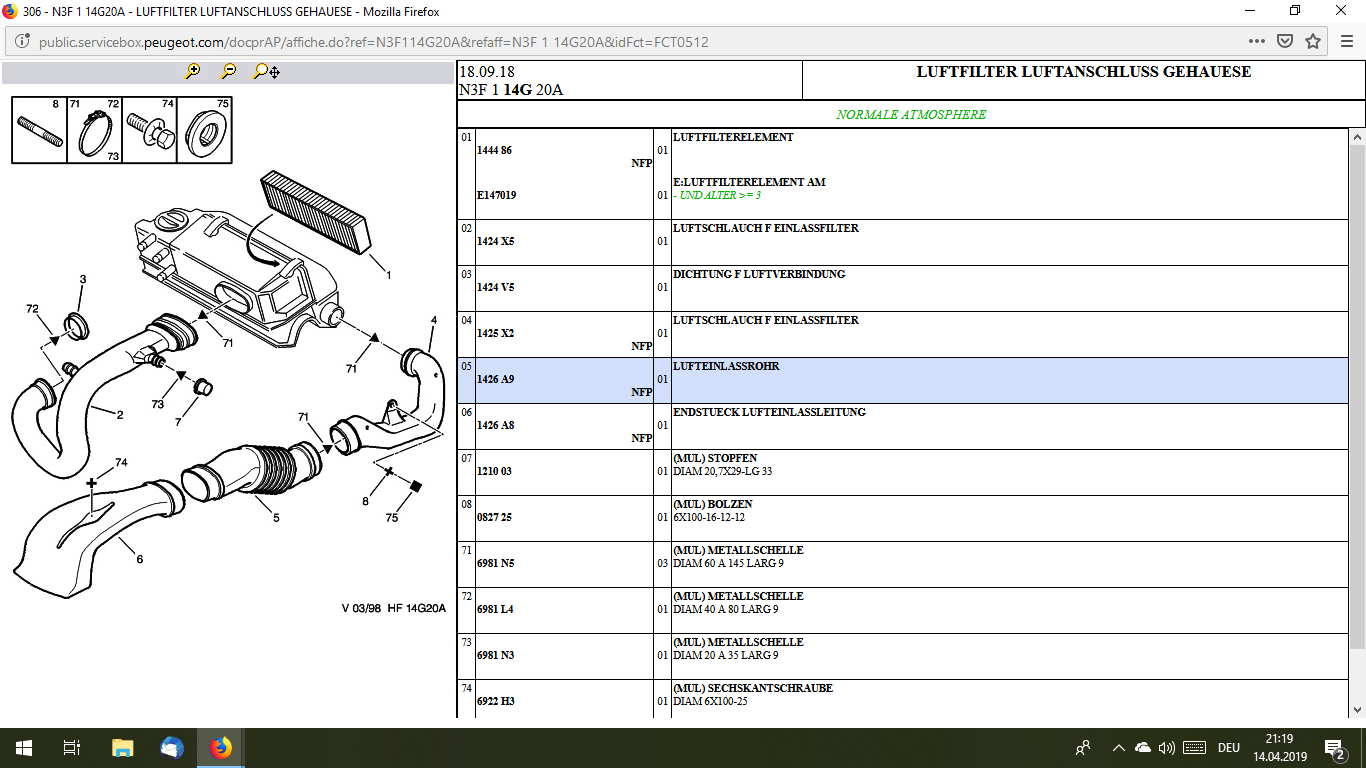Open Windows Task View
This screenshot has width=1366, height=768.
[71, 748]
